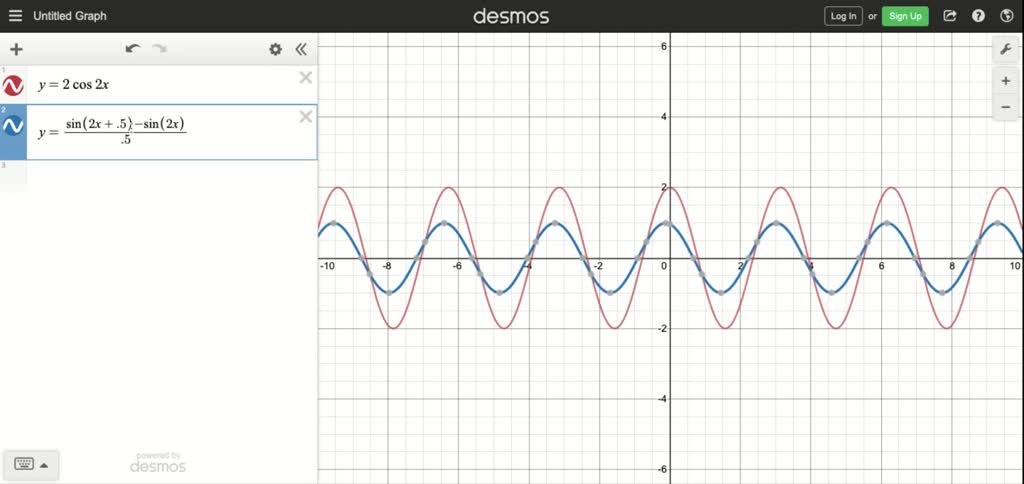Undo the last action
Image resolution: width=1024 pixels, height=484 pixels.
[x=133, y=49]
